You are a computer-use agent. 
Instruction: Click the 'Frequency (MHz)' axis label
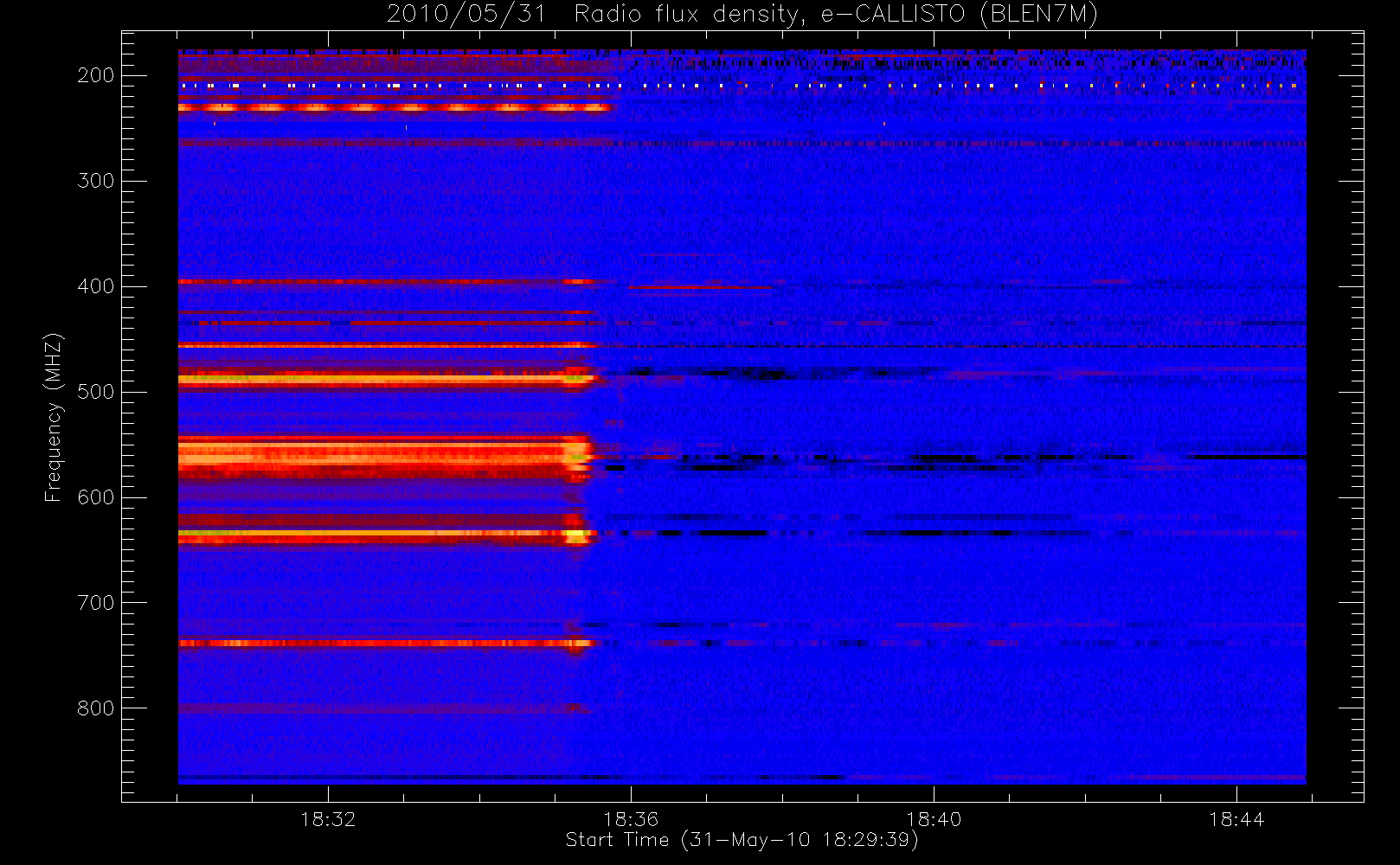pos(54,417)
